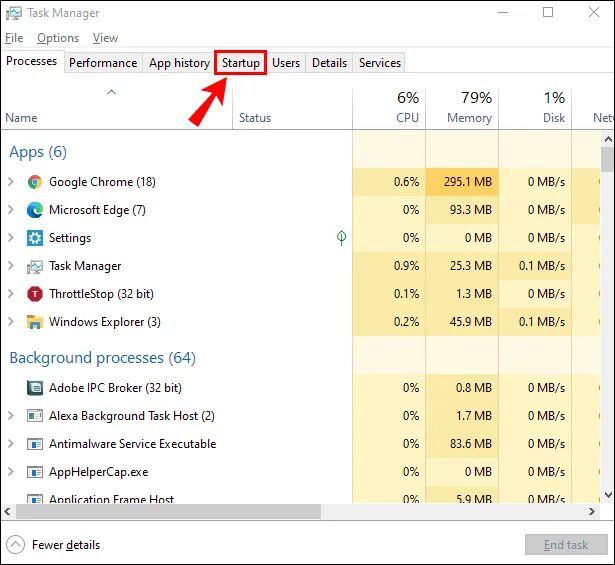Sort processes by CPU column header

click(389, 109)
